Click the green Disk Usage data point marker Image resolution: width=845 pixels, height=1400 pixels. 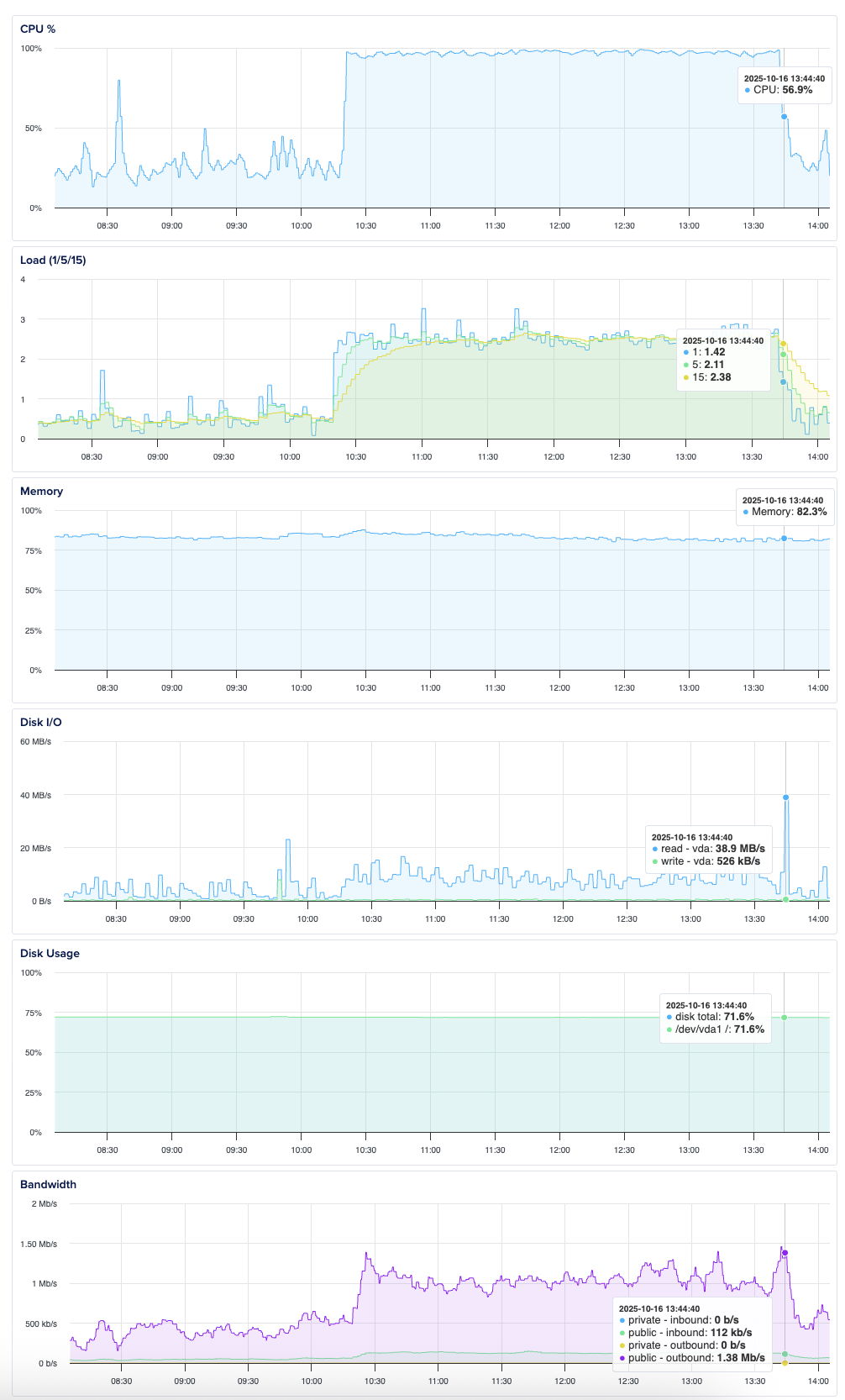785,1018
